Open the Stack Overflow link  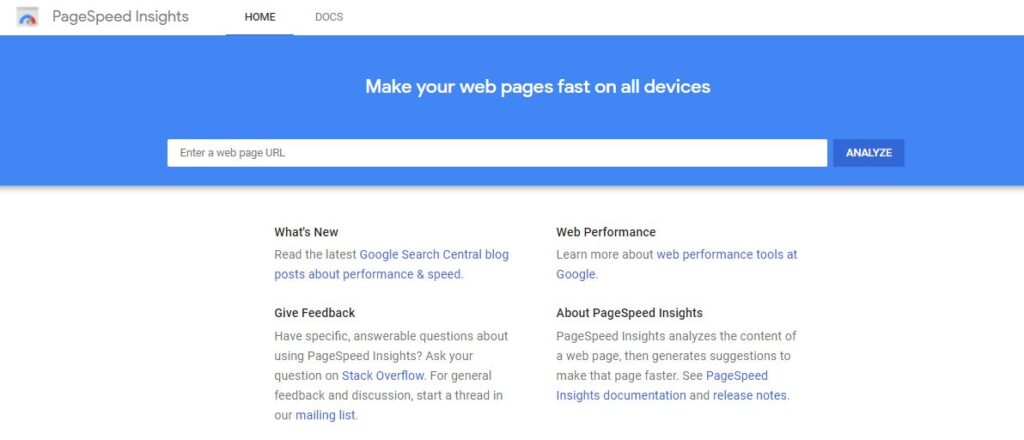[383, 375]
